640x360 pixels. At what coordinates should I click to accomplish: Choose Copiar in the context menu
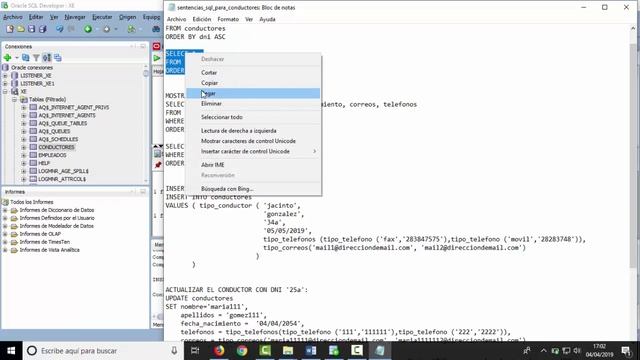[x=253, y=83]
